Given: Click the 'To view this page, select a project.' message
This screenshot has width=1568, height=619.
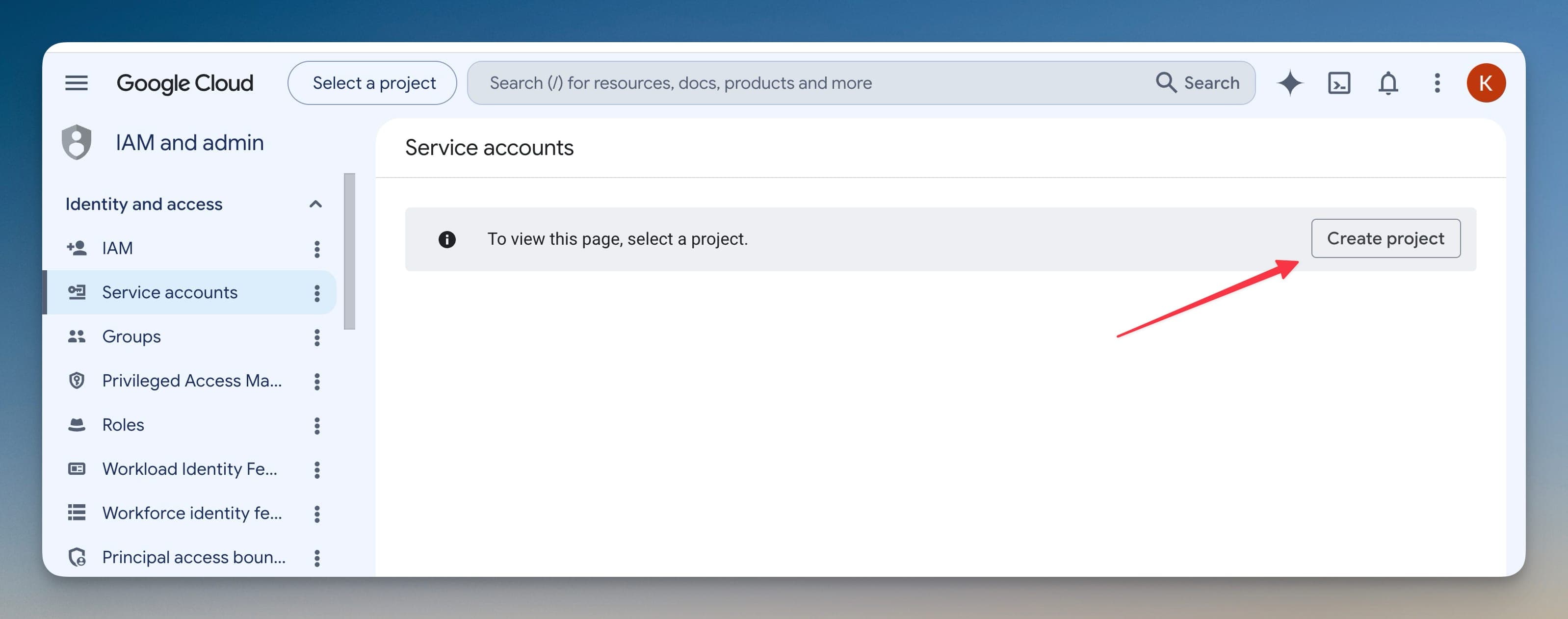Looking at the screenshot, I should click(617, 239).
